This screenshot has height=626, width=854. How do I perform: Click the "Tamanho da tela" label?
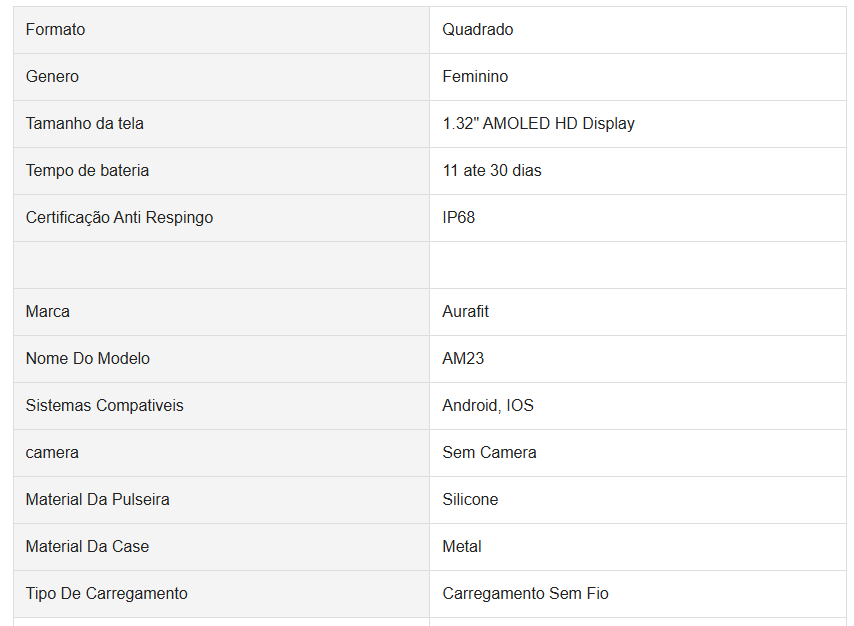click(85, 124)
